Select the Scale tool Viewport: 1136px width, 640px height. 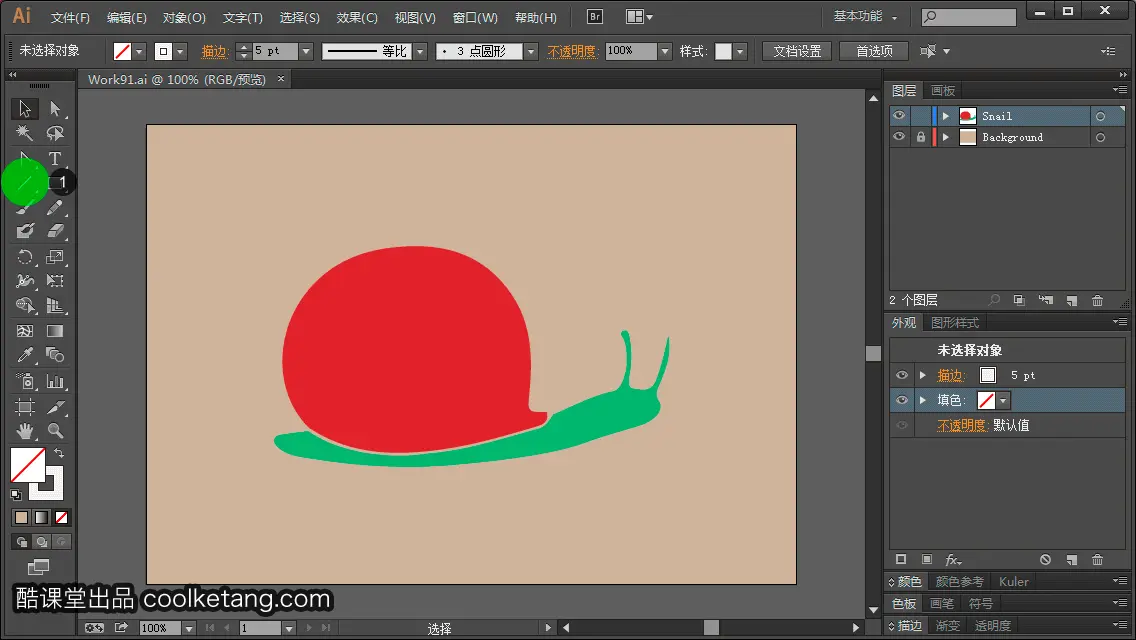(55, 257)
